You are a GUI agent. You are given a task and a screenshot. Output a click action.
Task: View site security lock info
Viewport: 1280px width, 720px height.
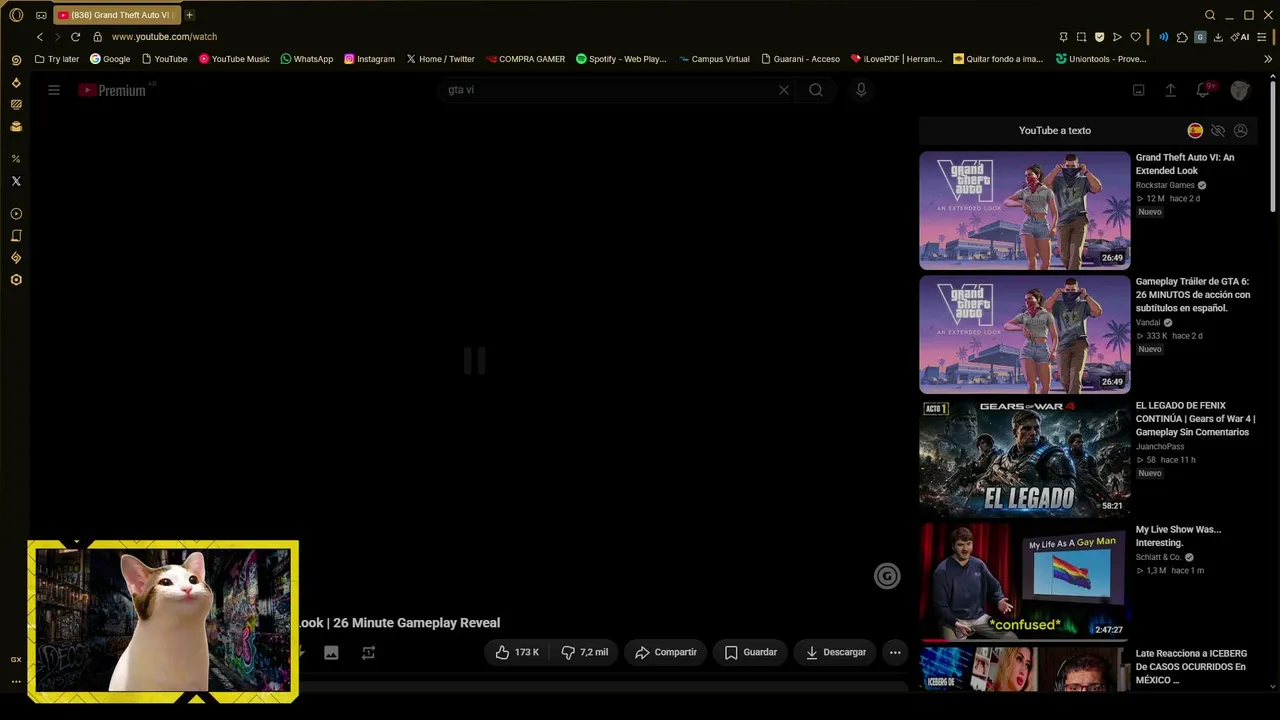click(x=97, y=37)
